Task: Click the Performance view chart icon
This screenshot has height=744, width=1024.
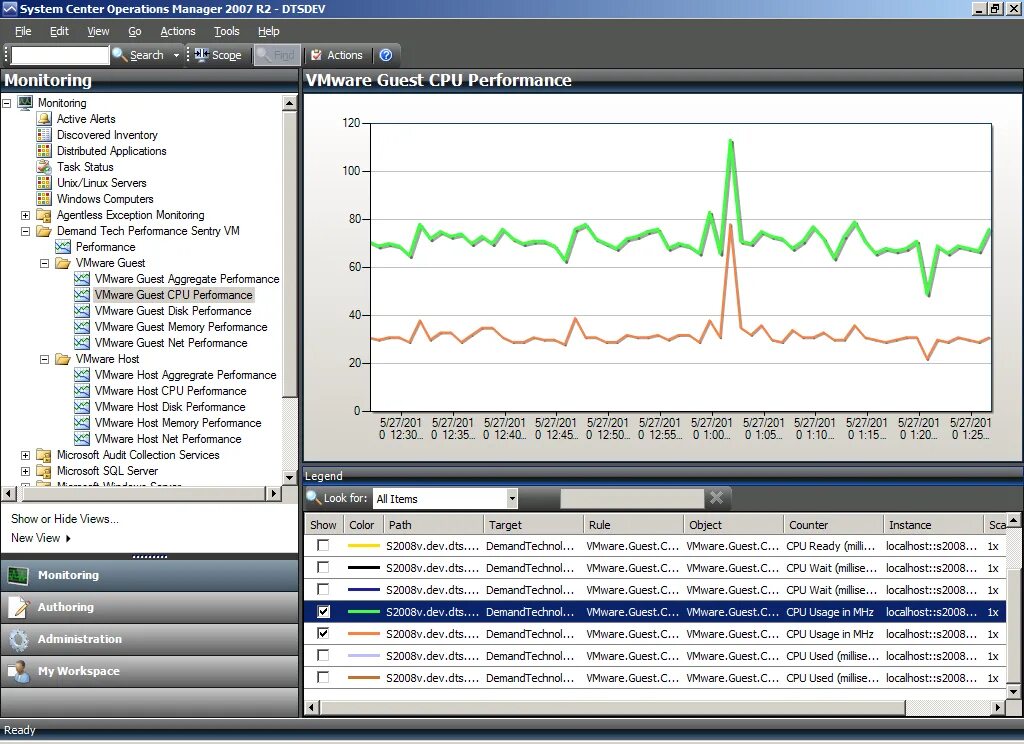Action: (x=63, y=247)
